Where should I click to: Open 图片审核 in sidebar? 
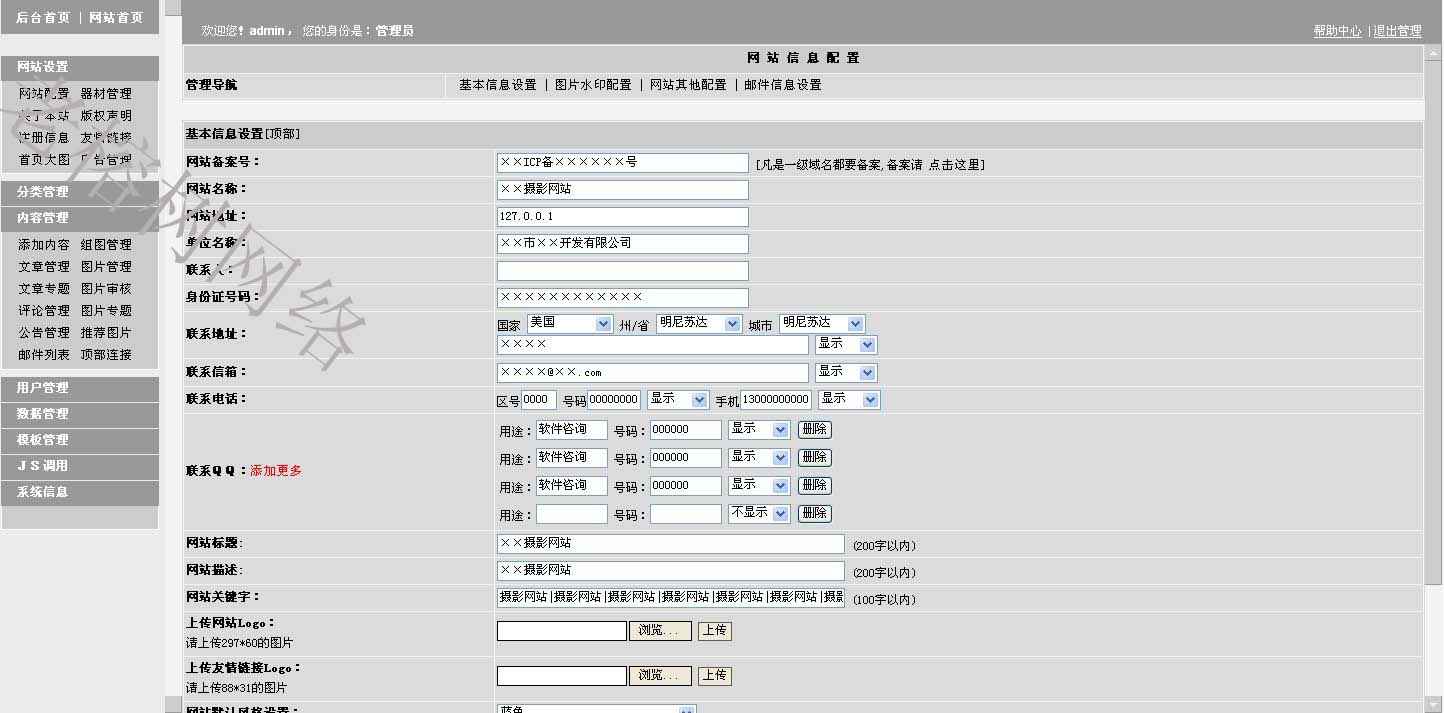(x=106, y=289)
